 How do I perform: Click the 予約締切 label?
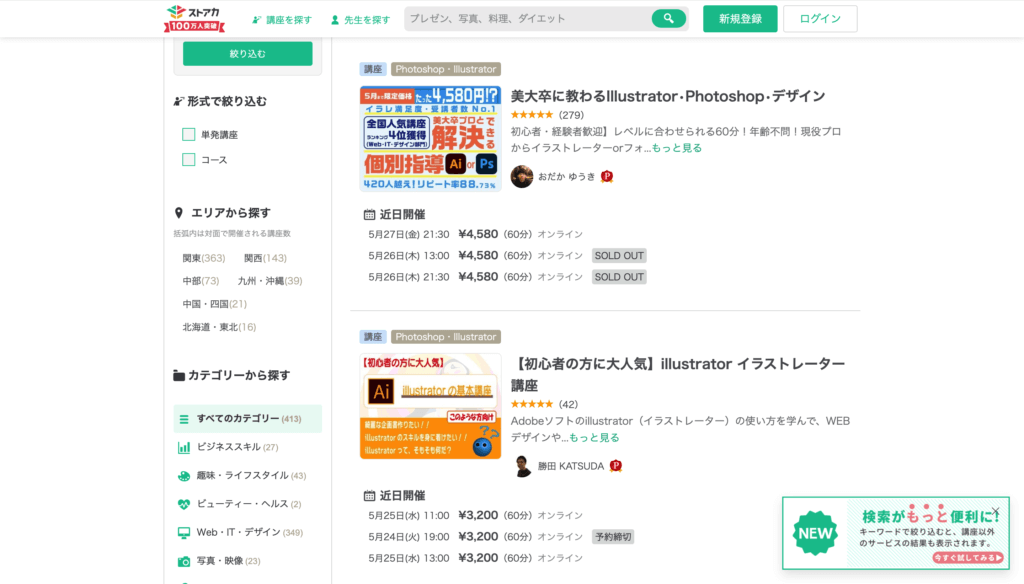point(613,537)
